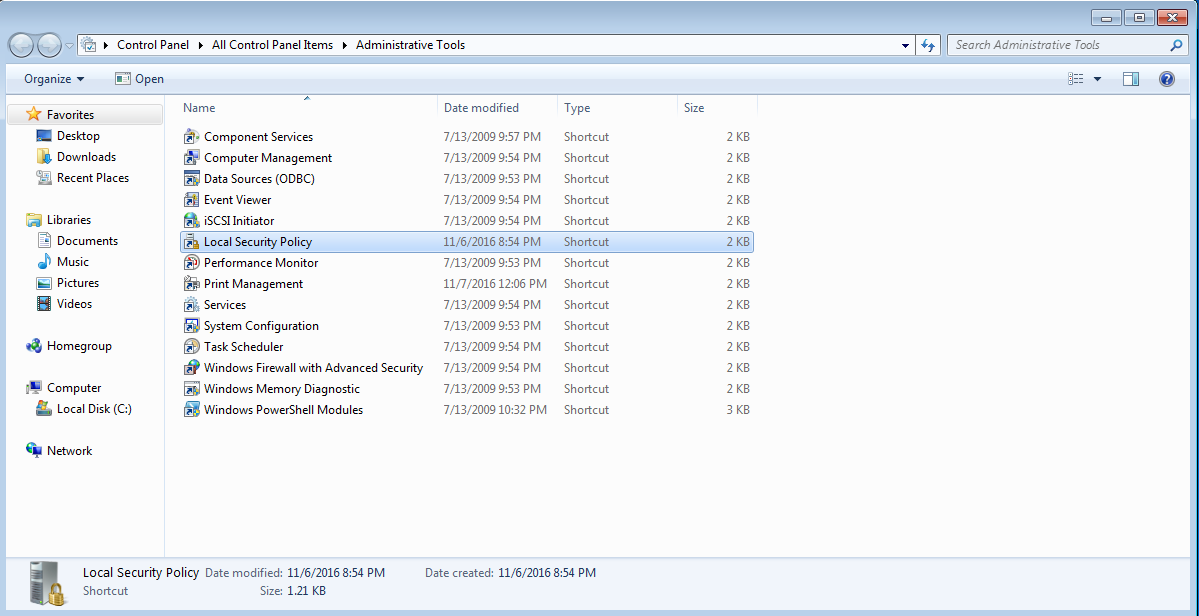This screenshot has height=616, width=1199.
Task: Select the Services shortcut icon
Action: pyautogui.click(x=192, y=305)
